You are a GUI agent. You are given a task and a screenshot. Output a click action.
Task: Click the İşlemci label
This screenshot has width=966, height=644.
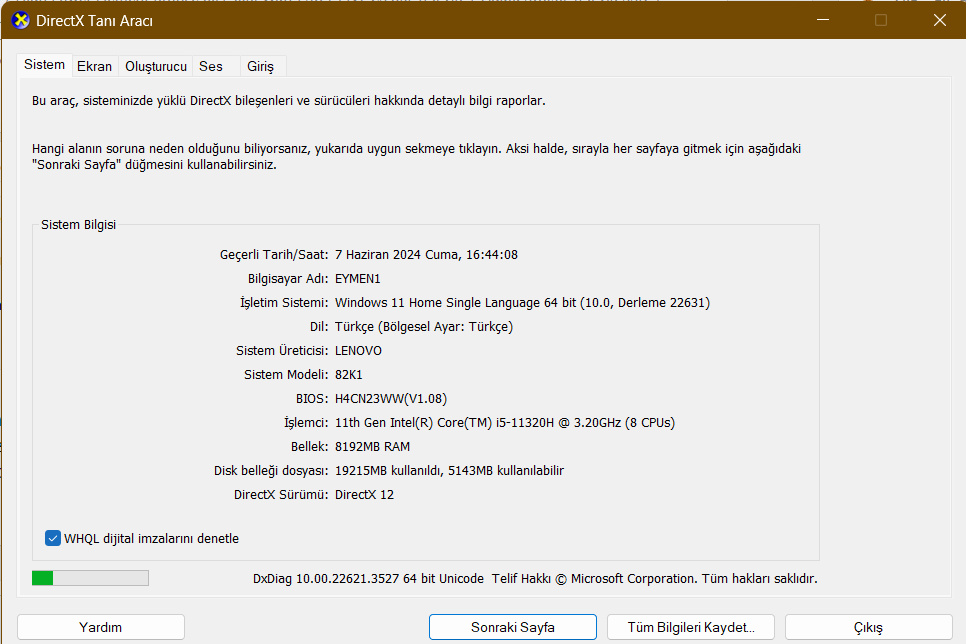coord(306,423)
